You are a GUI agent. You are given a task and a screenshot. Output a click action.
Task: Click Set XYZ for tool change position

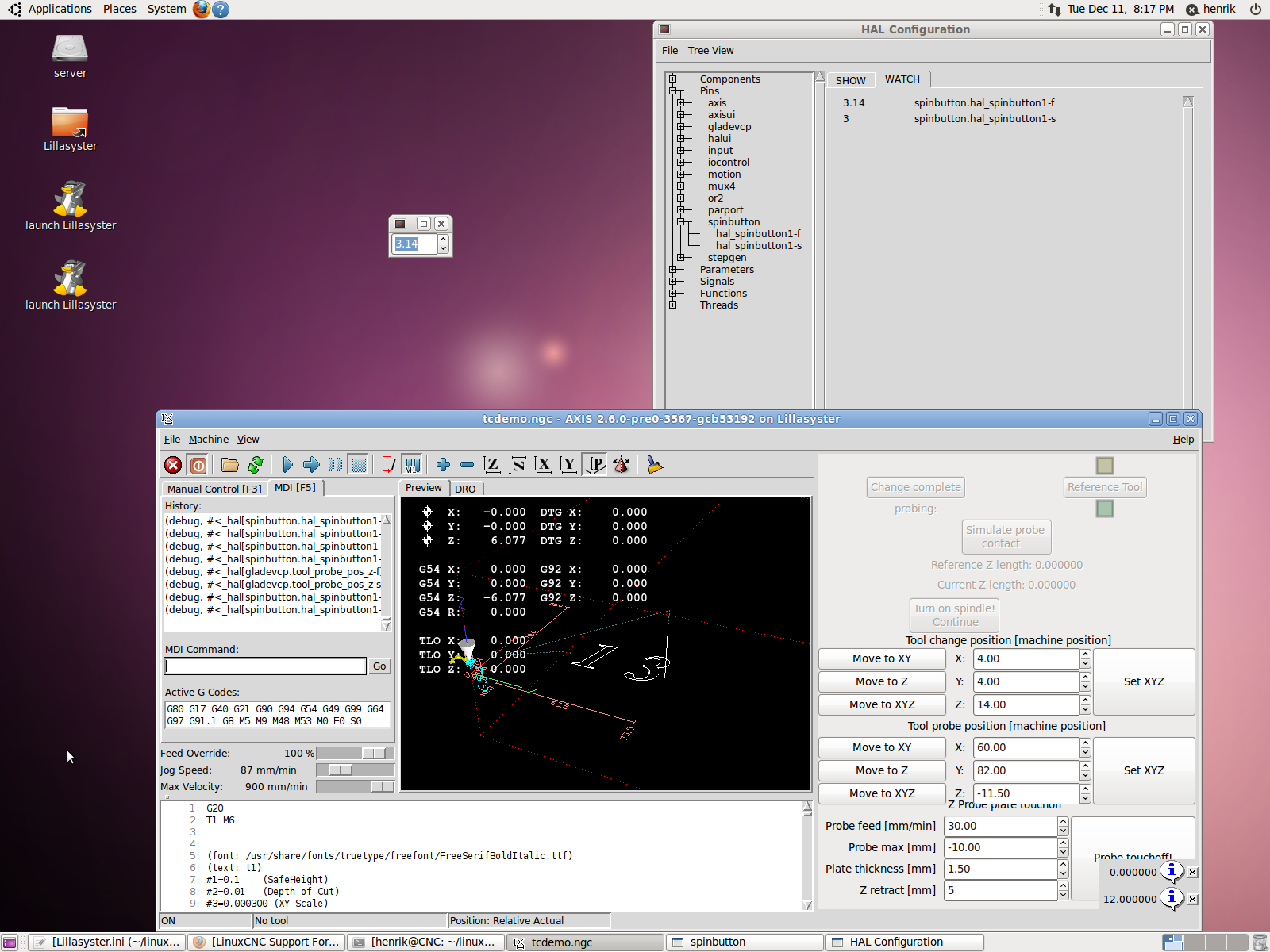[x=1144, y=681]
